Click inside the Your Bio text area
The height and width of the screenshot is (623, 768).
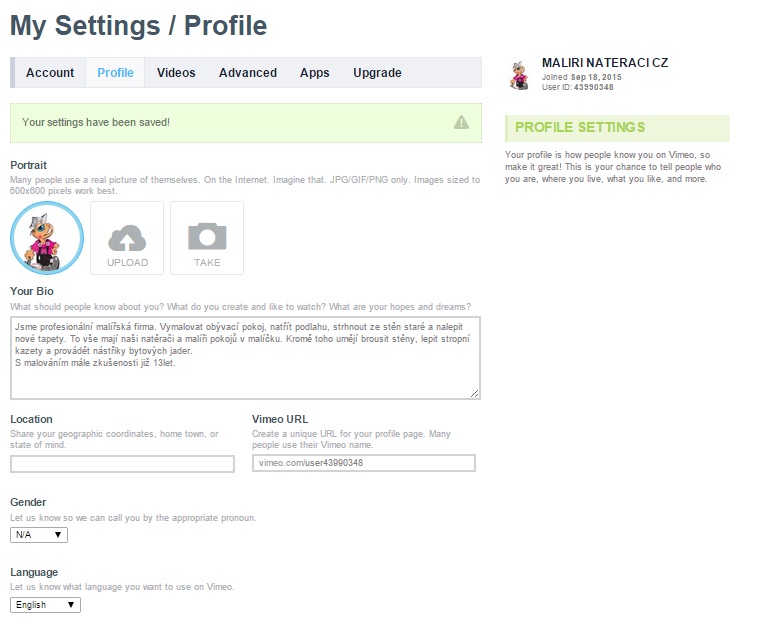[x=245, y=358]
